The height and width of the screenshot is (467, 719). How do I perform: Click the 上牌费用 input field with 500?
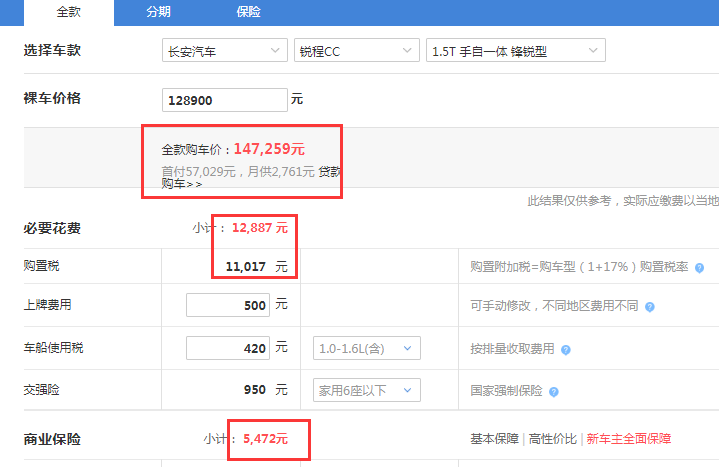[x=228, y=305]
